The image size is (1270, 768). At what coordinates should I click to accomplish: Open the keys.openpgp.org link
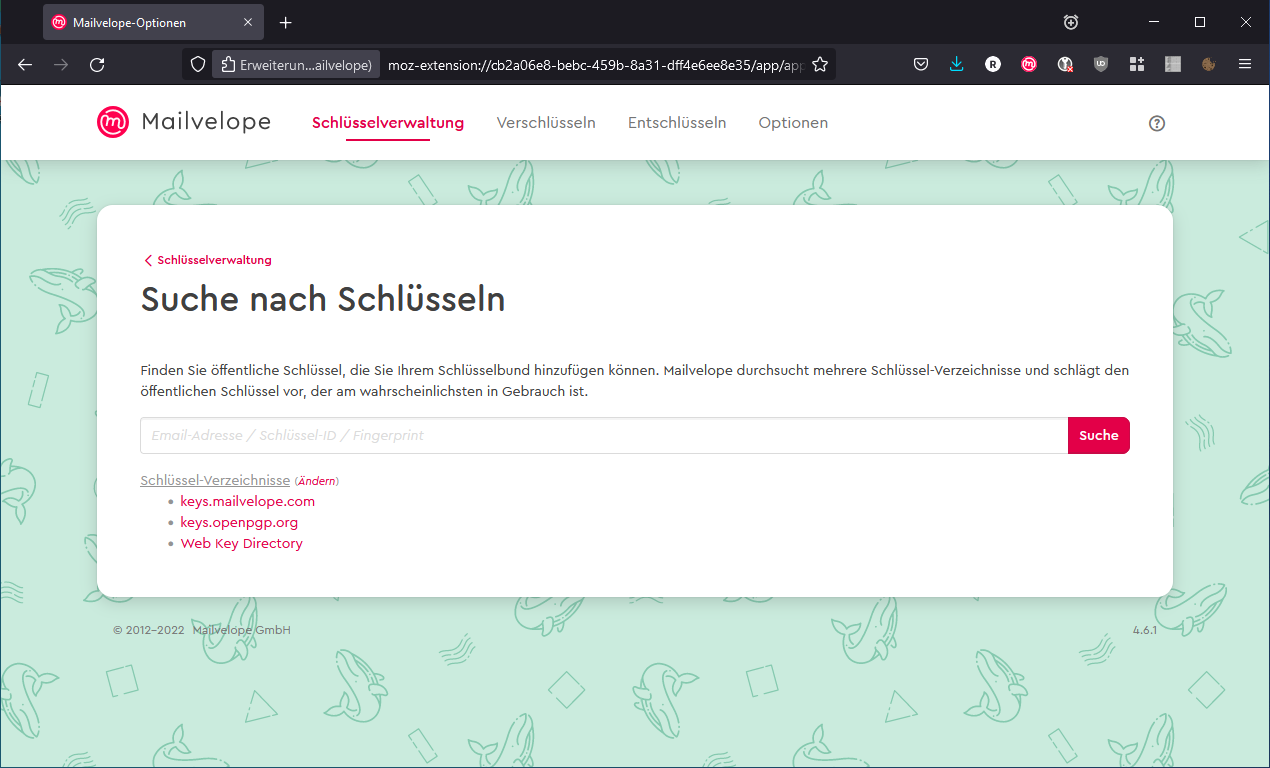[x=239, y=522]
